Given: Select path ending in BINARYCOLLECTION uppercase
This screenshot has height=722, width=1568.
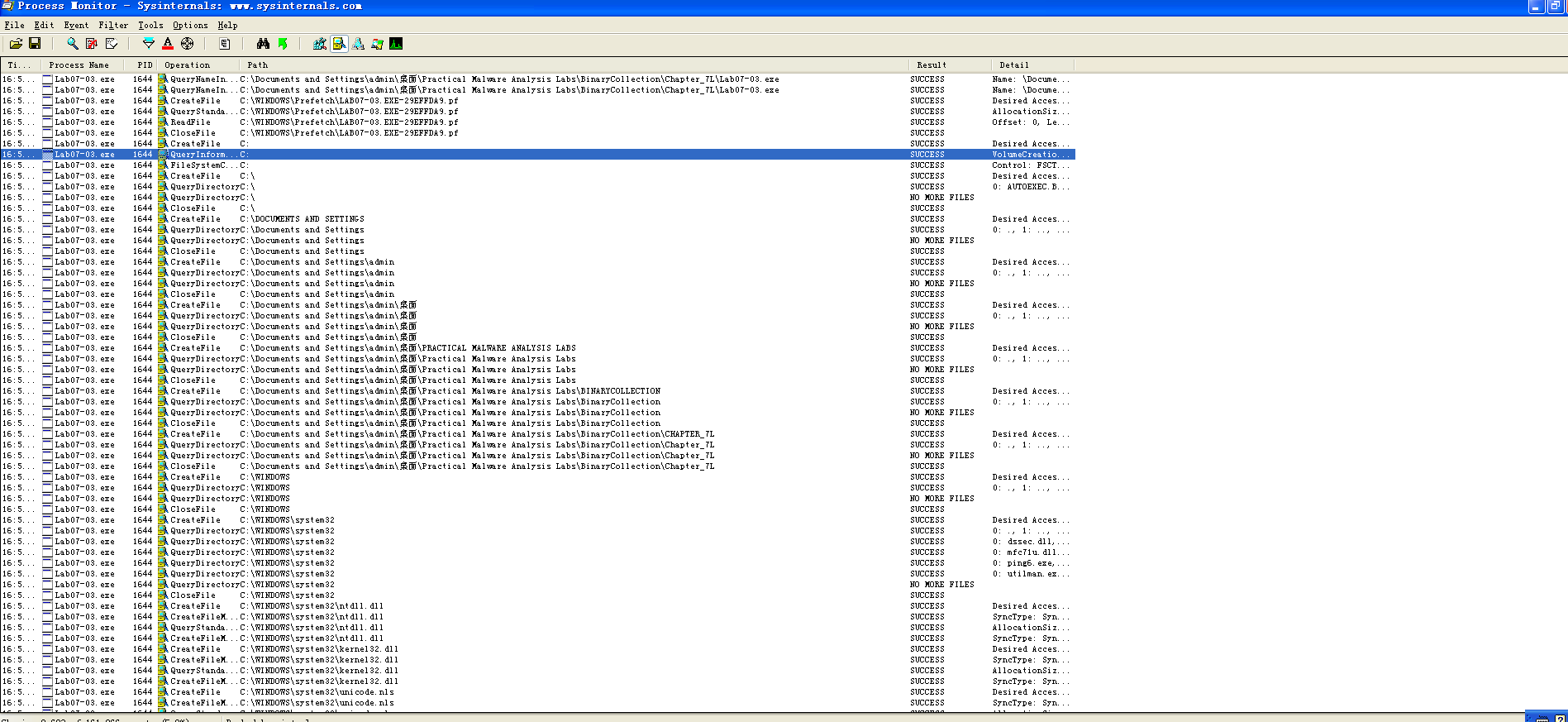Looking at the screenshot, I should click(450, 391).
